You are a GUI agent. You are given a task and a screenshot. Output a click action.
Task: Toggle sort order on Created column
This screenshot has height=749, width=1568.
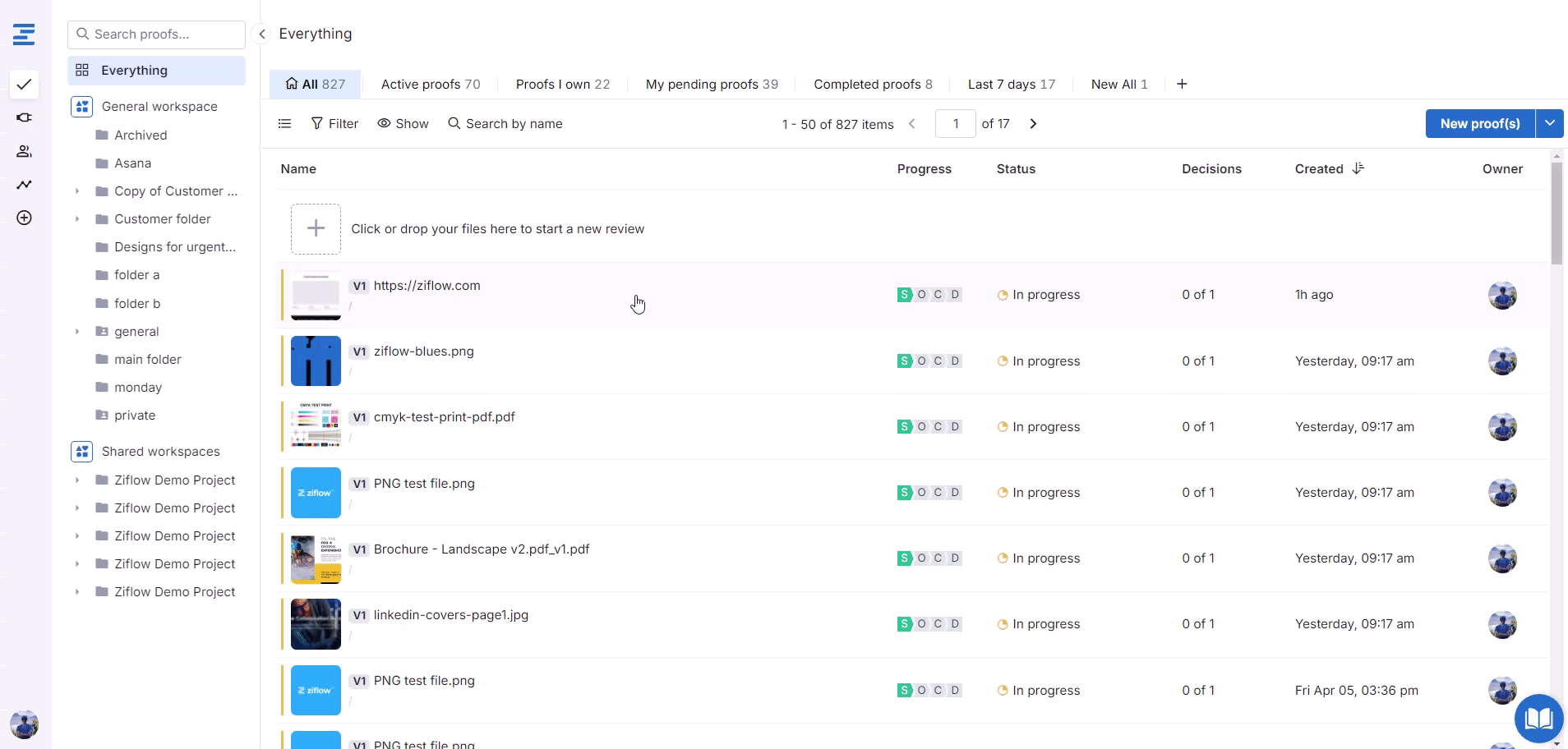1358,168
